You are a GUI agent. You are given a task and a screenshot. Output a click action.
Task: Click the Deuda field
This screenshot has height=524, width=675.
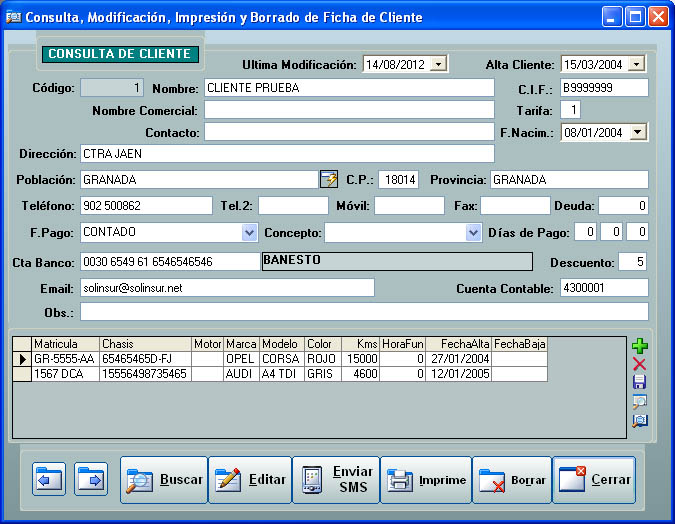pos(623,205)
